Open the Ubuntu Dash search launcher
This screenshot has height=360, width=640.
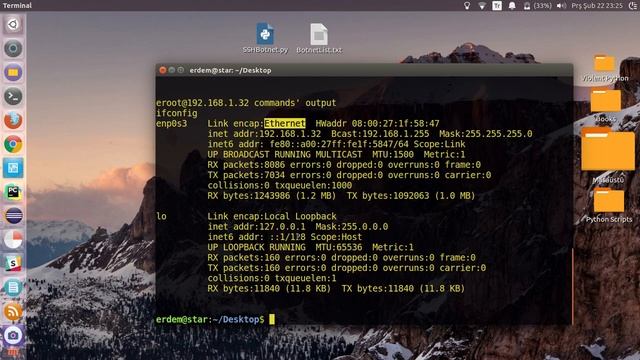13,24
